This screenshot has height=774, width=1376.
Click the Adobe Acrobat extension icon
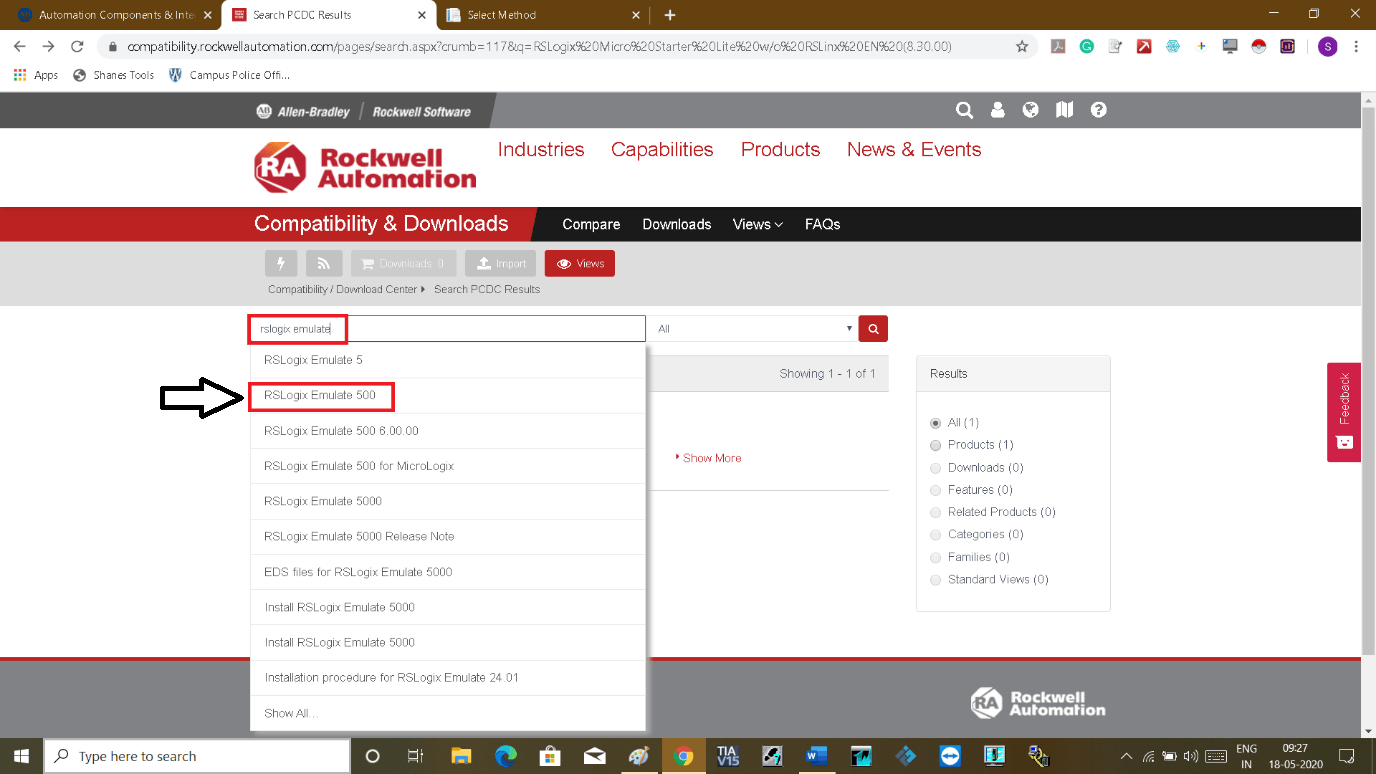[1058, 46]
